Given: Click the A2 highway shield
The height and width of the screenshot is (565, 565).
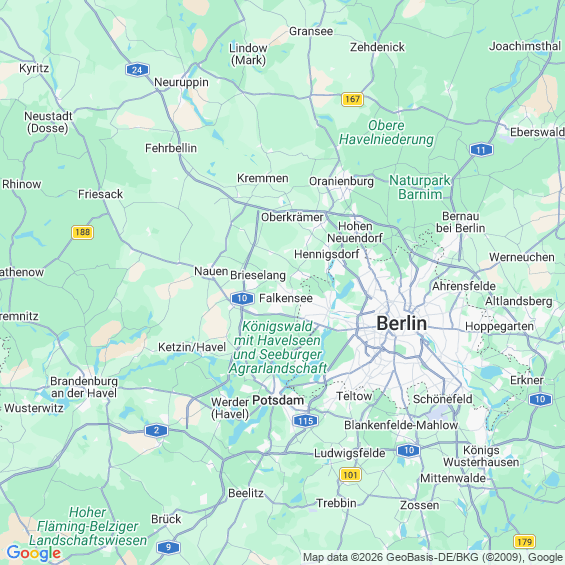Looking at the screenshot, I should [x=156, y=430].
